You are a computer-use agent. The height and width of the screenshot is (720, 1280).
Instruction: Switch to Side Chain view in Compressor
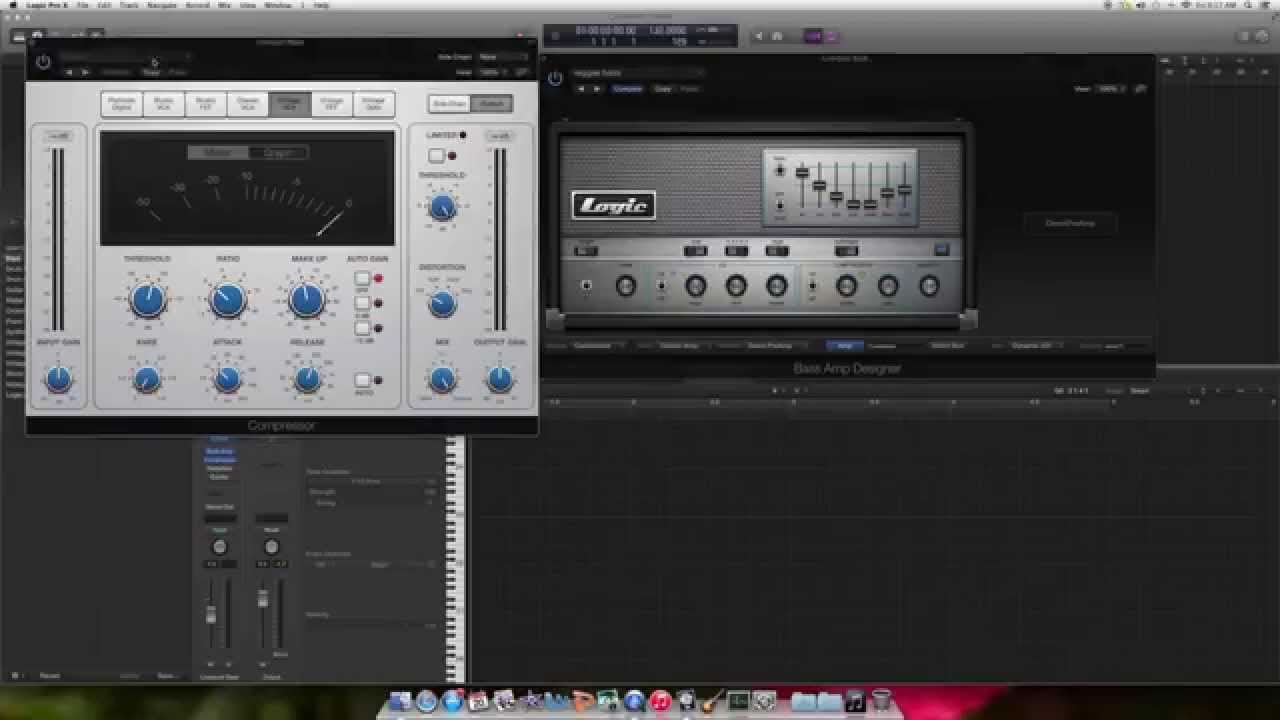click(449, 103)
